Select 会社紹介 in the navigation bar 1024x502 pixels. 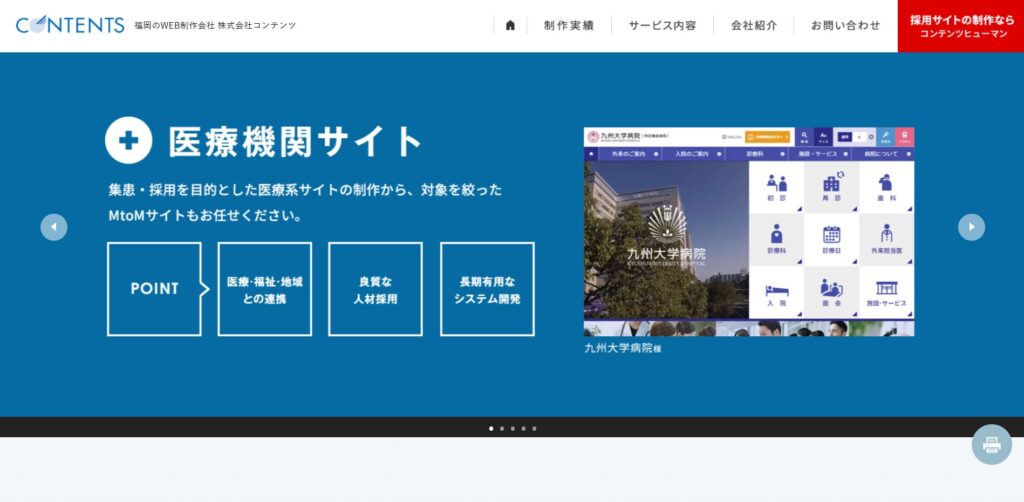(754, 25)
